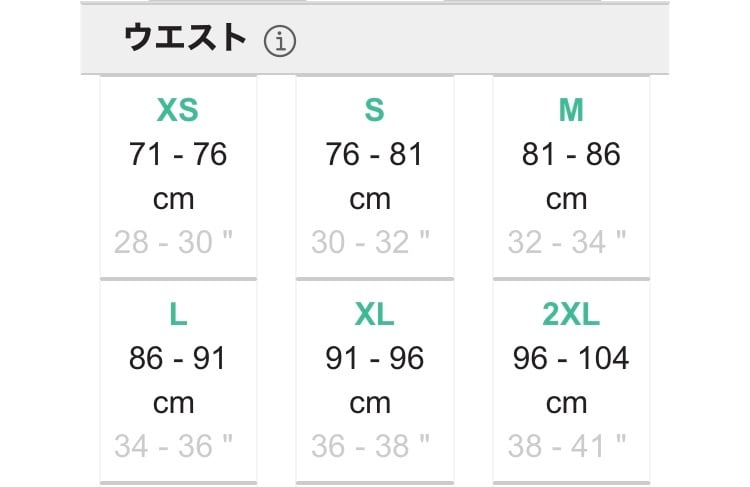Image resolution: width=750 pixels, height=487 pixels.
Task: Click the 30 - 32 inch label
Action: (370, 242)
